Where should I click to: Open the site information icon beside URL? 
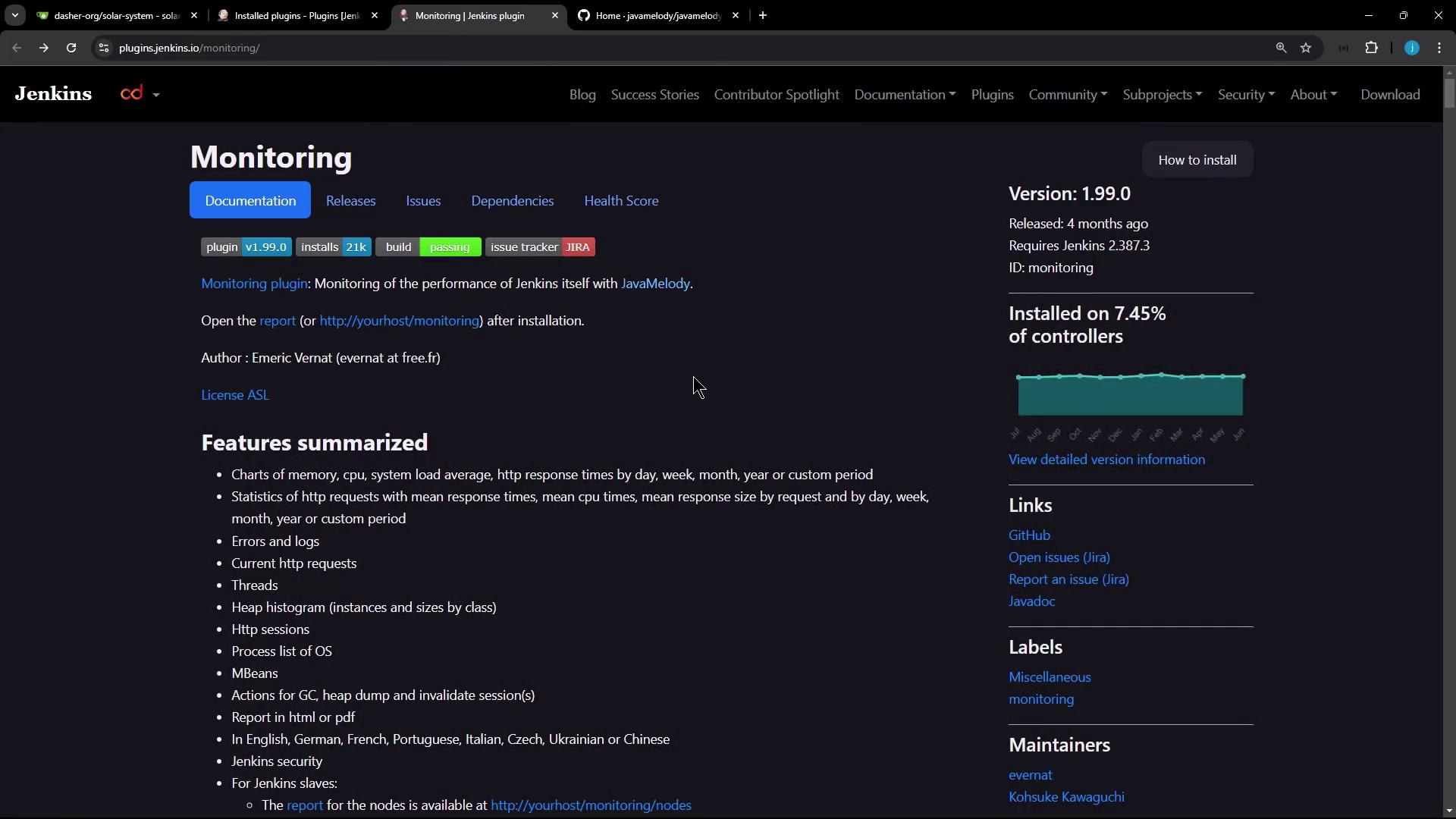coord(104,48)
